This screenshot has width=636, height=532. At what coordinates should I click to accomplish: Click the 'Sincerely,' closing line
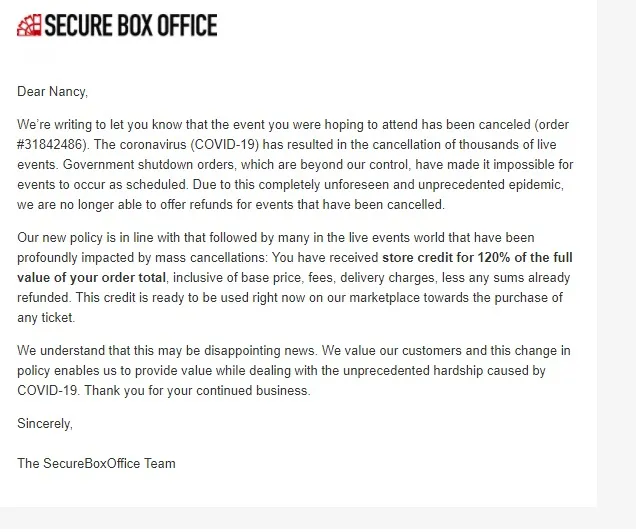[x=45, y=424]
